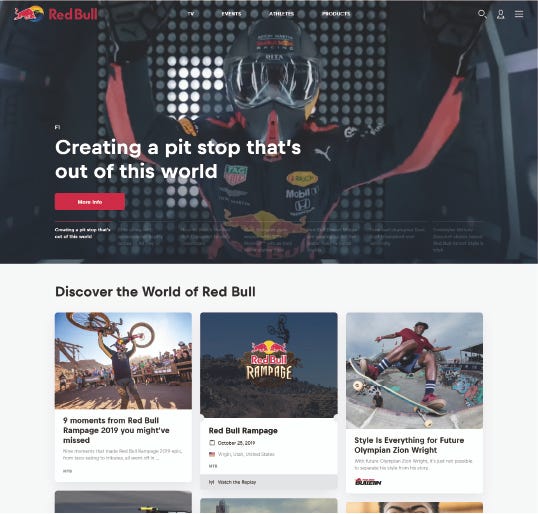
Task: Click the More Info button
Action: click(x=90, y=202)
